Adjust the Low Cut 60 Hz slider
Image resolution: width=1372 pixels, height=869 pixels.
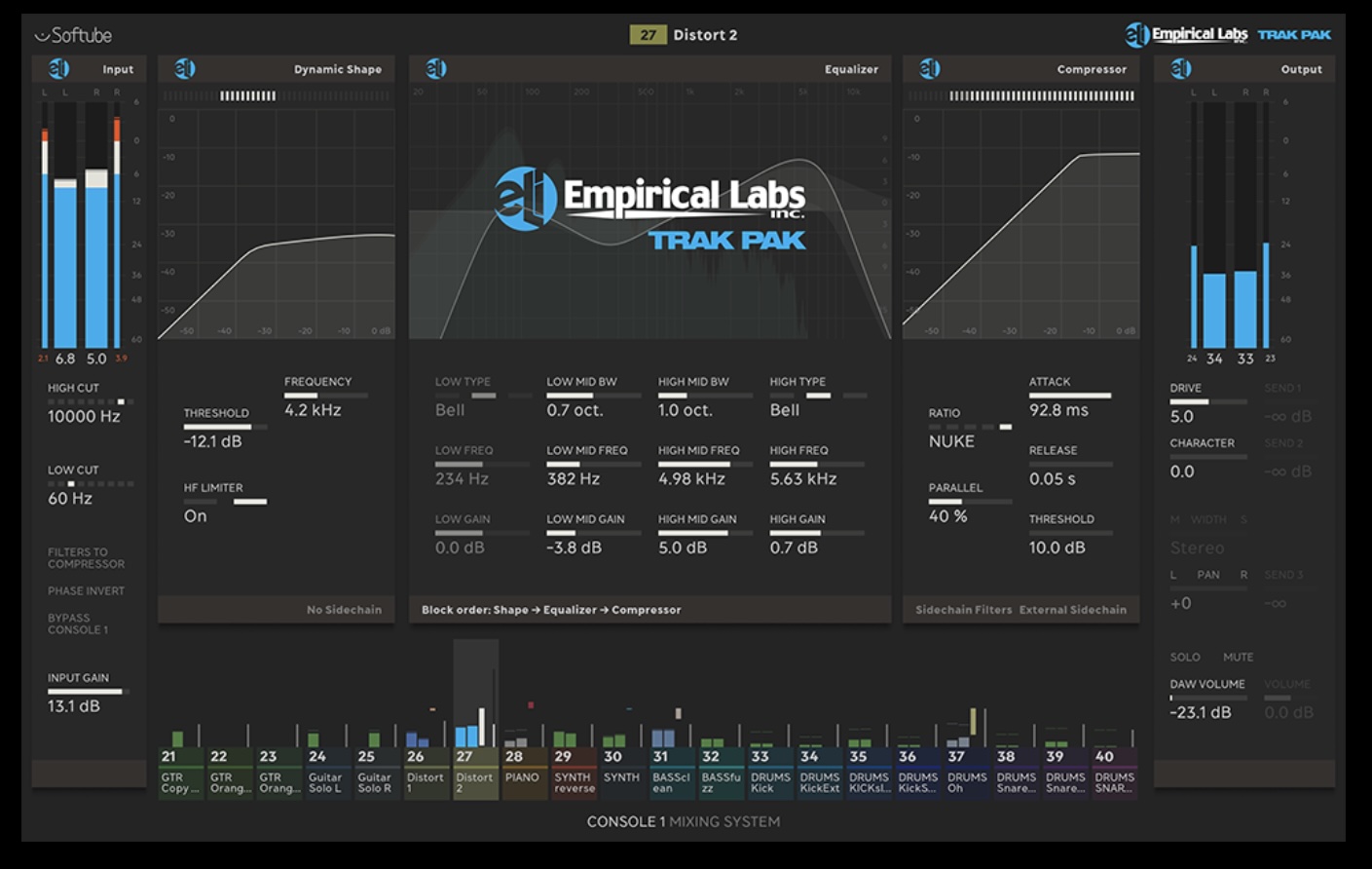(91, 483)
